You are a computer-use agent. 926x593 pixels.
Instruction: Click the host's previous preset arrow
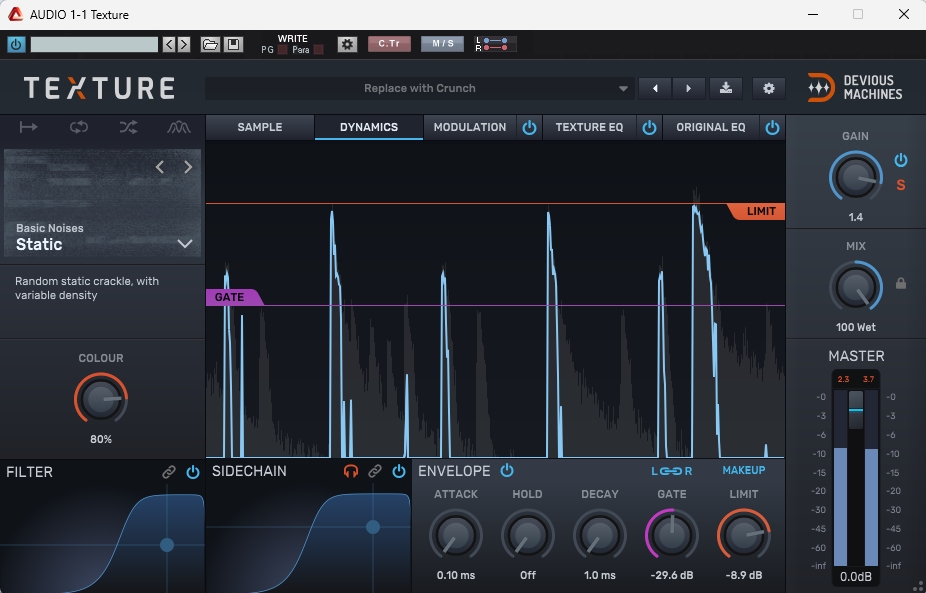[169, 44]
